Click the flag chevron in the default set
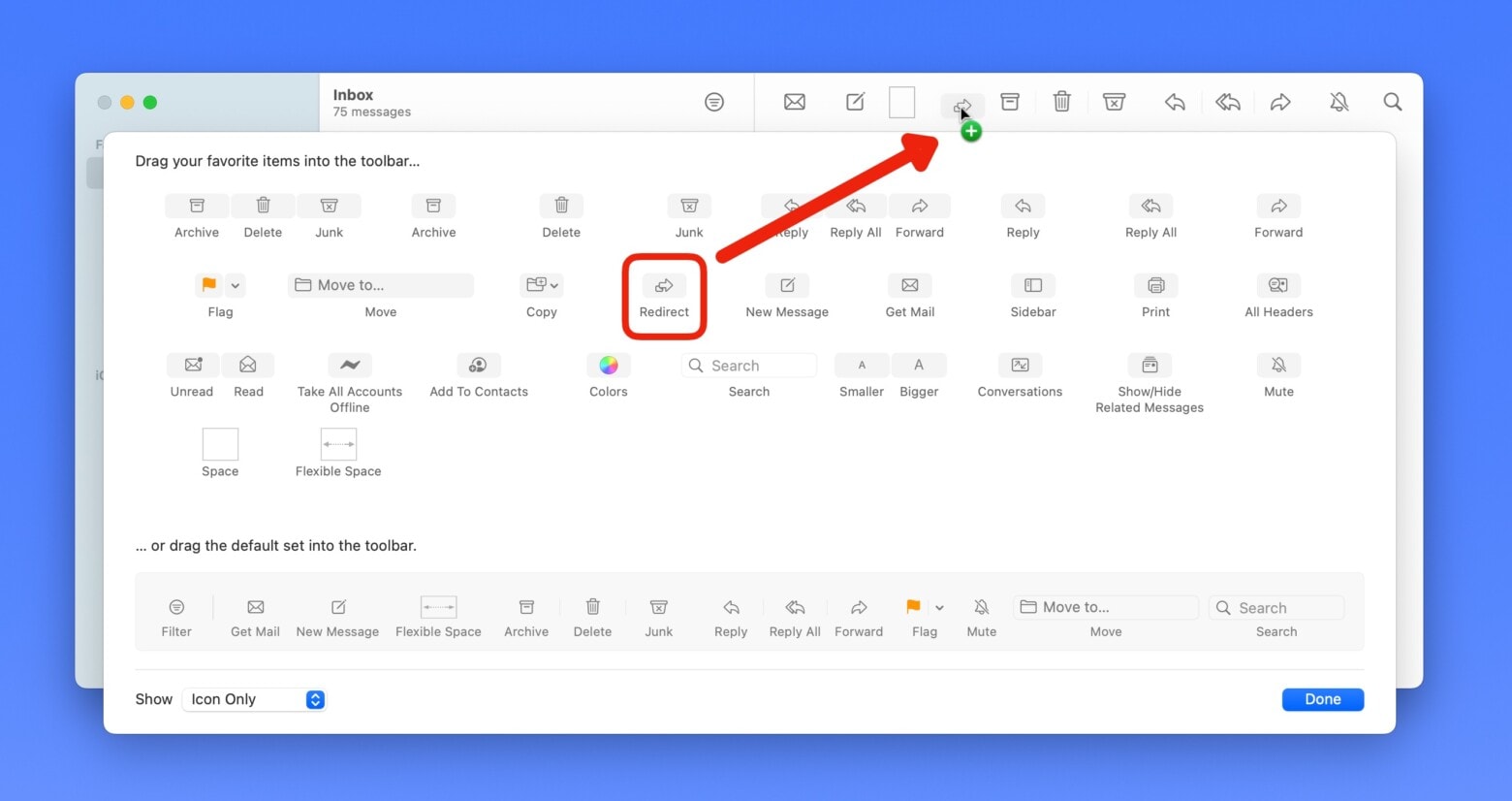 [939, 608]
